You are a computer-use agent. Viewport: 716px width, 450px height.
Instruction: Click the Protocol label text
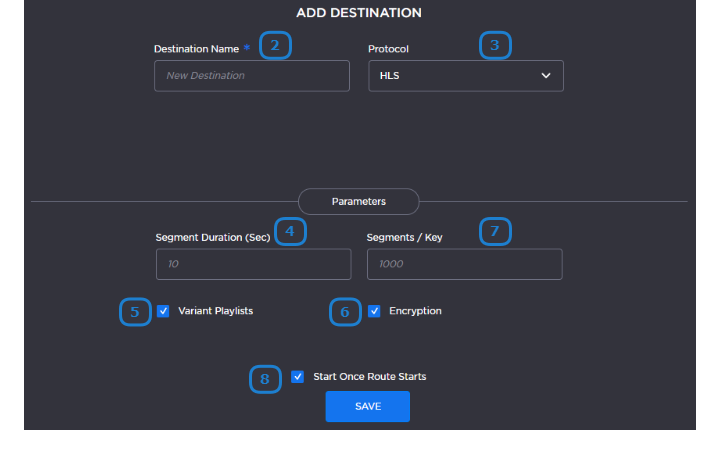point(389,48)
